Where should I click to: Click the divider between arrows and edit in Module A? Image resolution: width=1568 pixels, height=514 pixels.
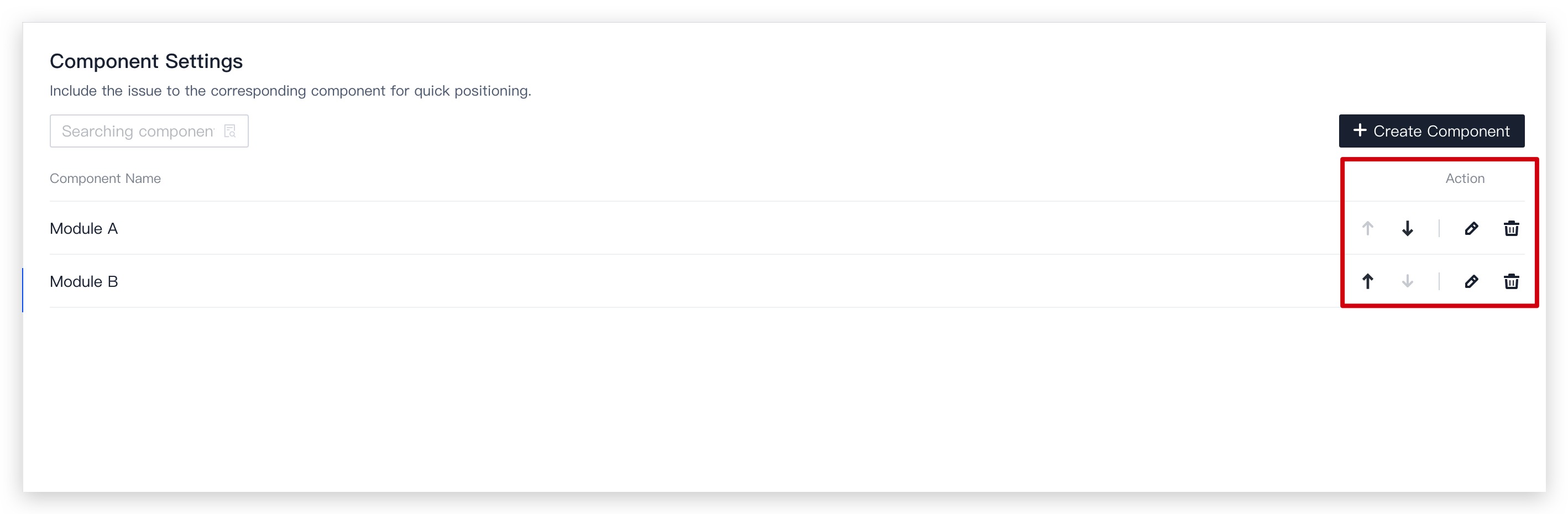(1439, 228)
